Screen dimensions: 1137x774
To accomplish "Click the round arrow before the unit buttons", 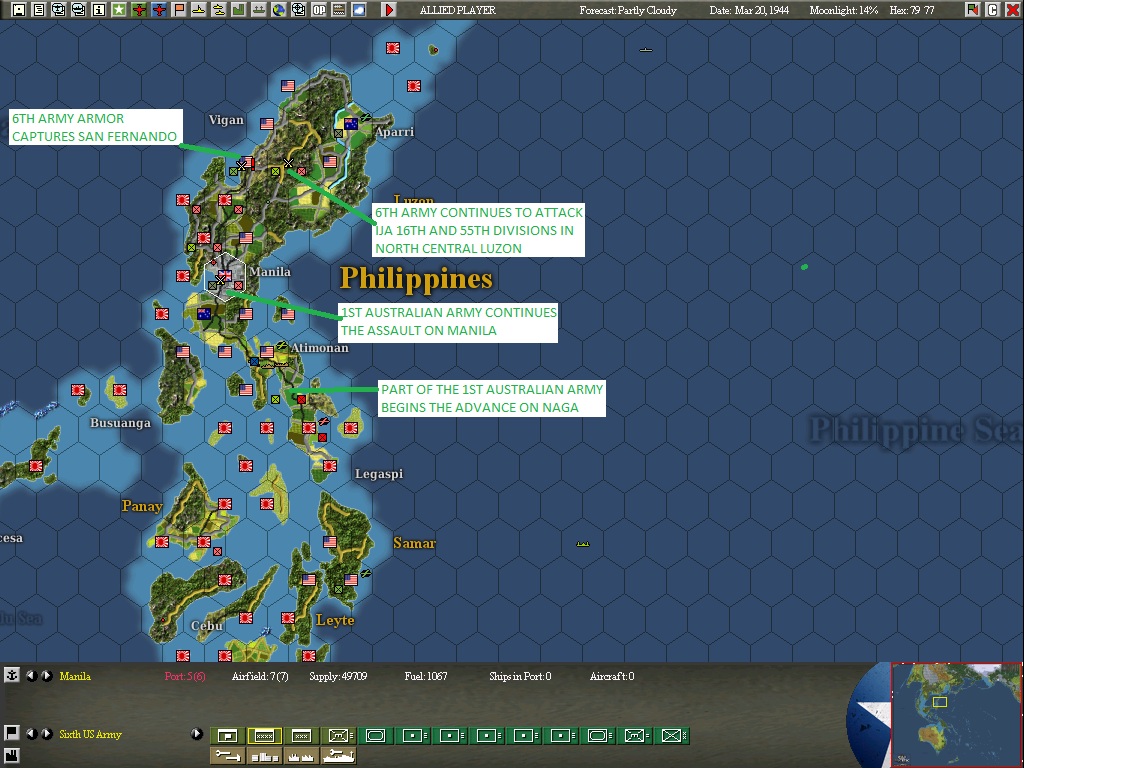I will click(197, 734).
